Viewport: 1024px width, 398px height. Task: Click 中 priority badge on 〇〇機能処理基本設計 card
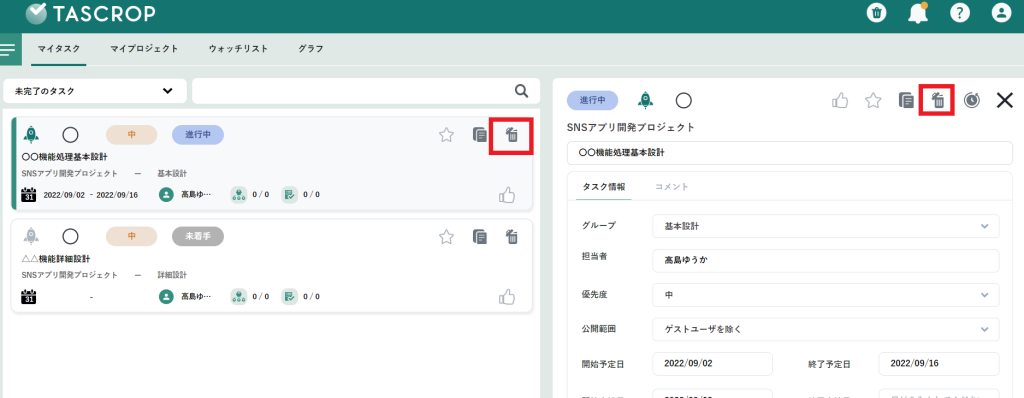pyautogui.click(x=131, y=135)
